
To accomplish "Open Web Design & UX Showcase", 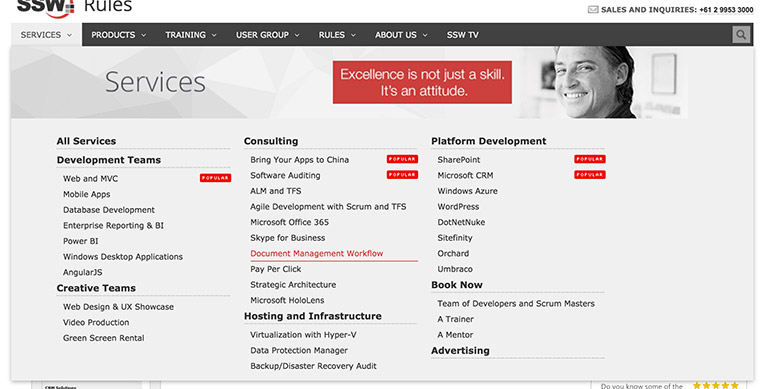I will [x=118, y=307].
